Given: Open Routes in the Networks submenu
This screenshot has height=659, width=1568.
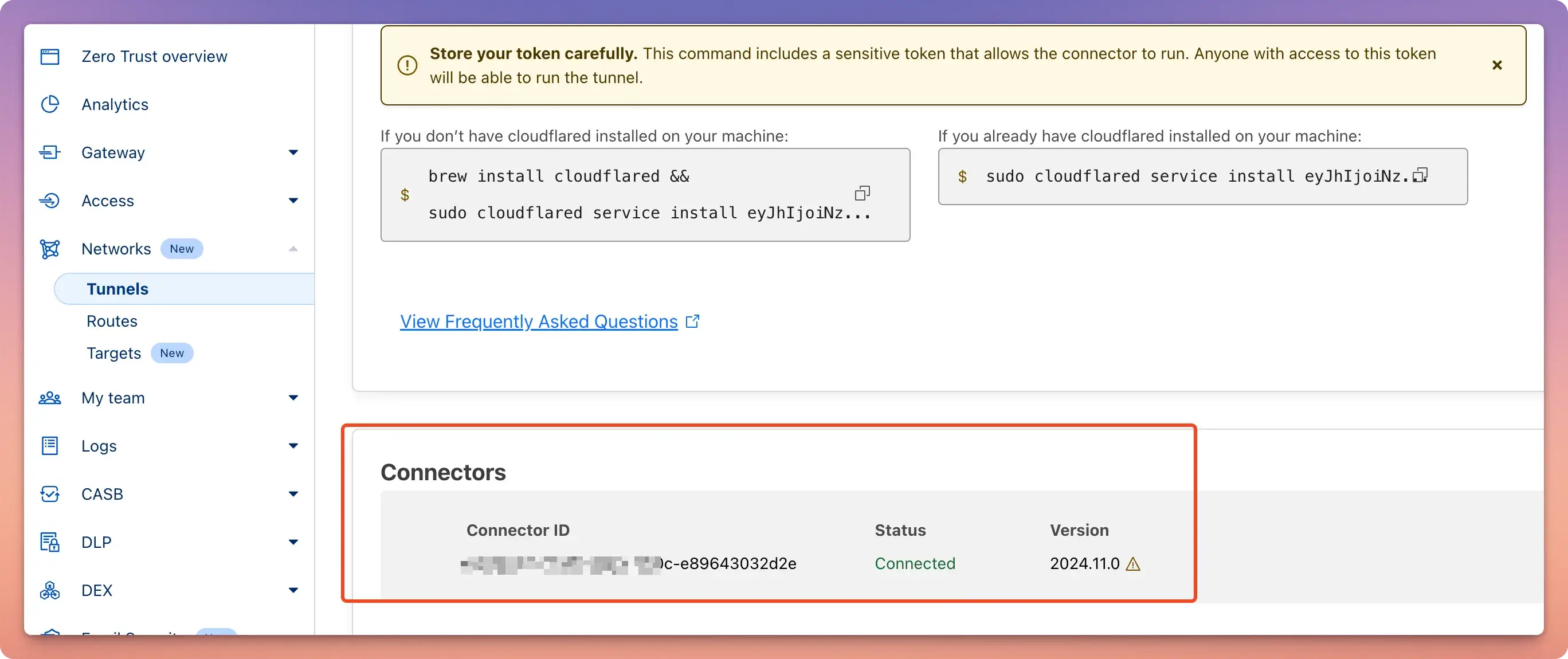Looking at the screenshot, I should 112,321.
